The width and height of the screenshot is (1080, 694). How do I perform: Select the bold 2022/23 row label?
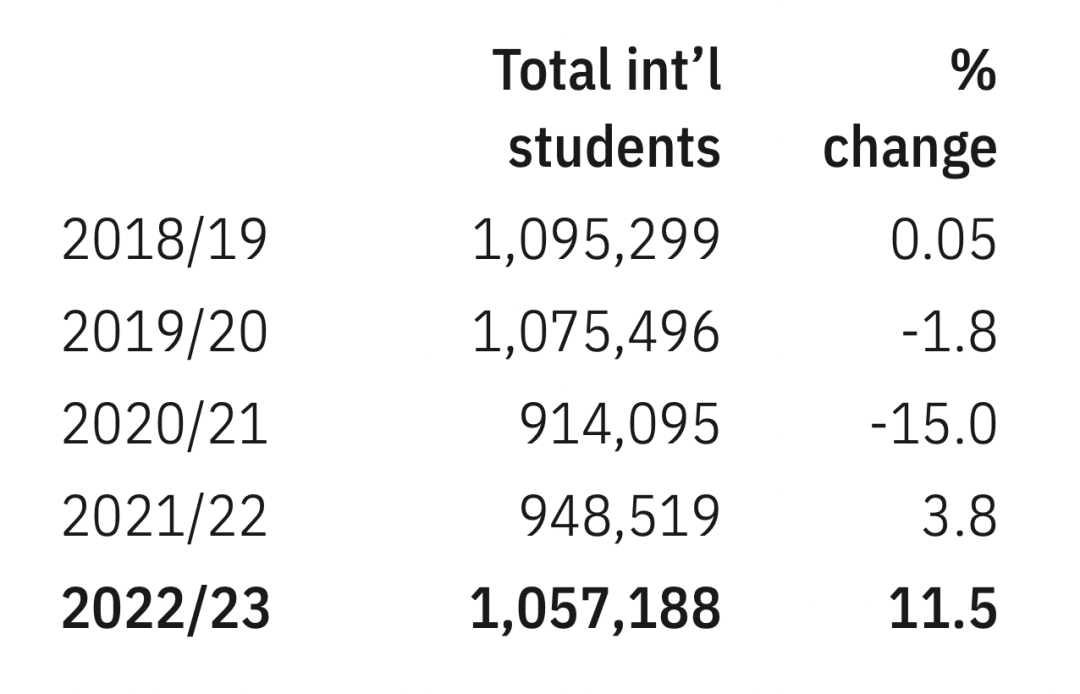(x=166, y=609)
